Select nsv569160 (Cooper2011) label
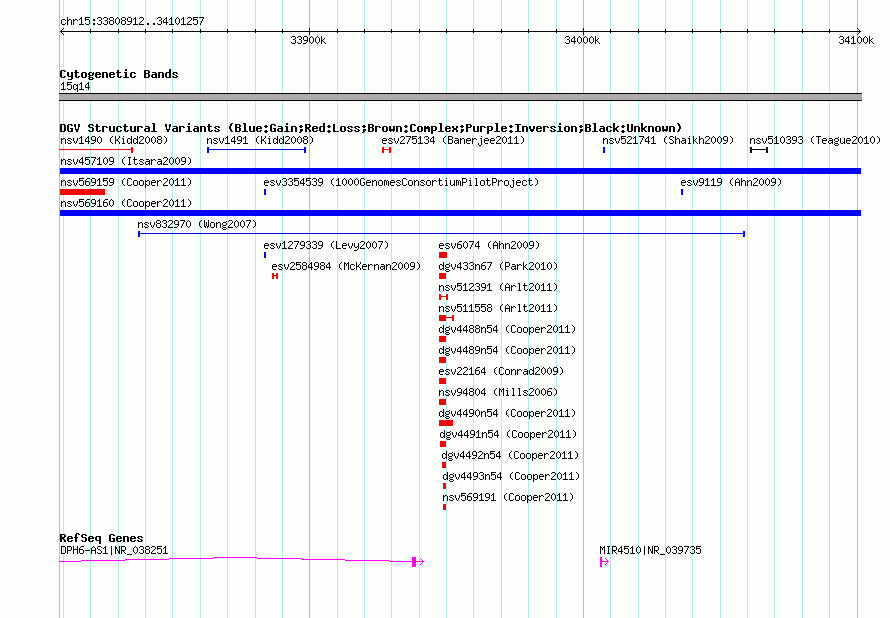This screenshot has height=618, width=890. pyautogui.click(x=126, y=203)
